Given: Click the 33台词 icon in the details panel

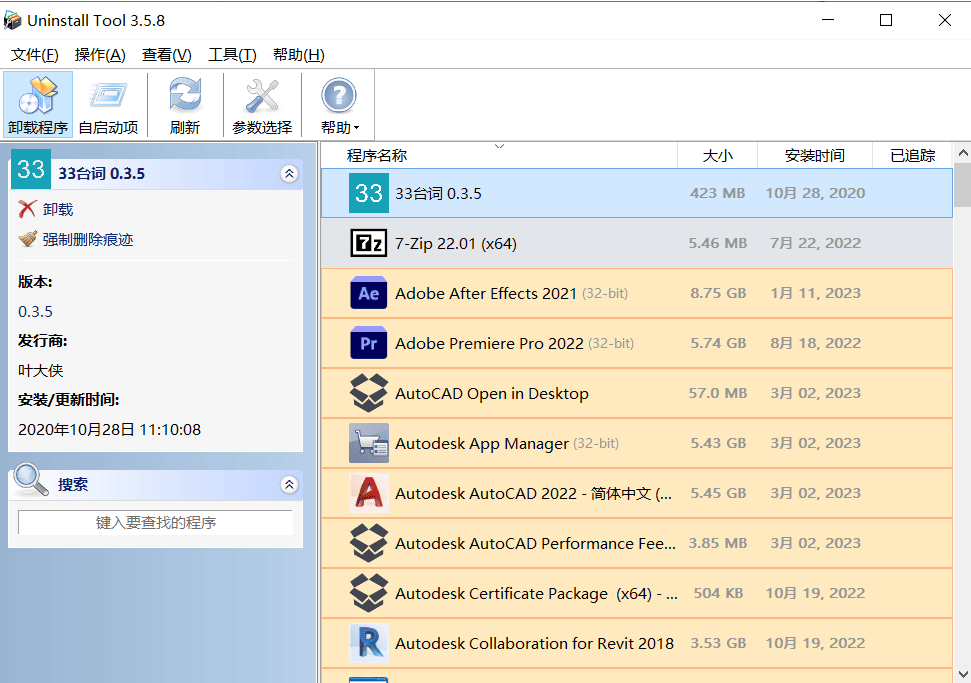Looking at the screenshot, I should pos(31,169).
